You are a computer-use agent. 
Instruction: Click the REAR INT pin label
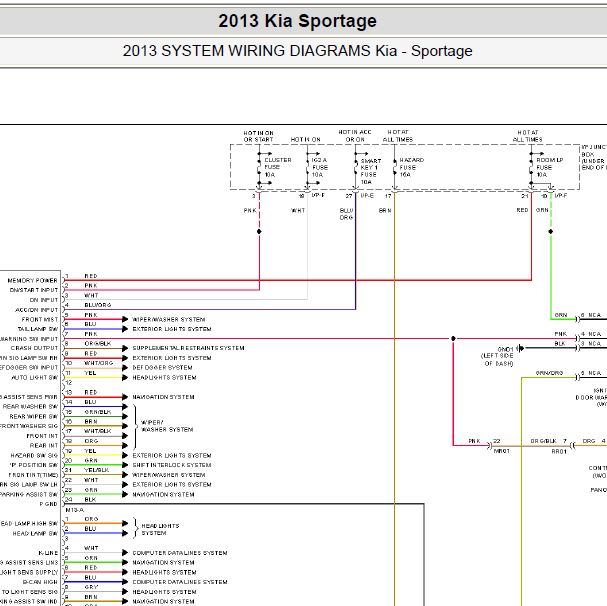pyautogui.click(x=44, y=446)
